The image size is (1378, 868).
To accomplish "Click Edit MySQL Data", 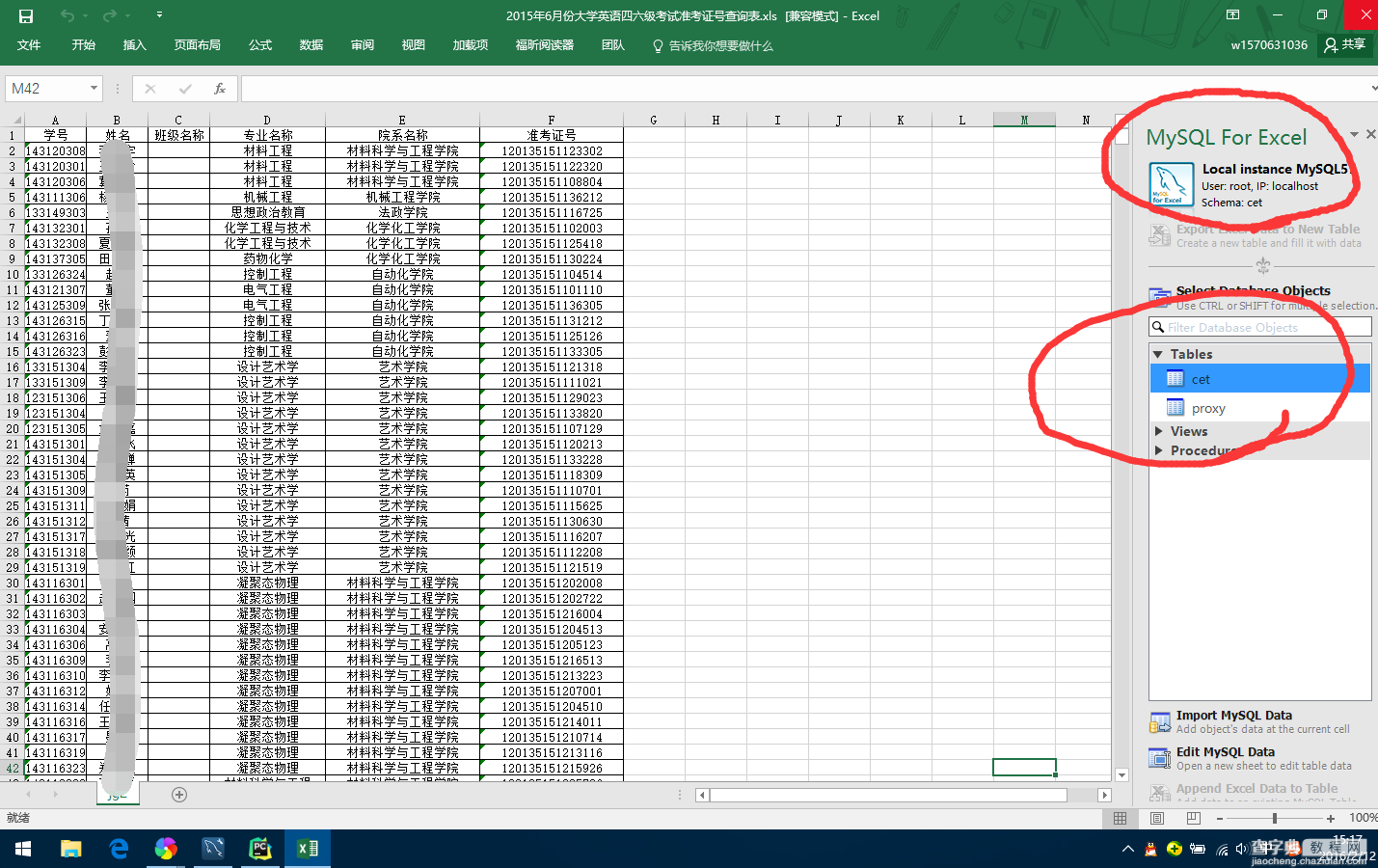I will point(1251,758).
